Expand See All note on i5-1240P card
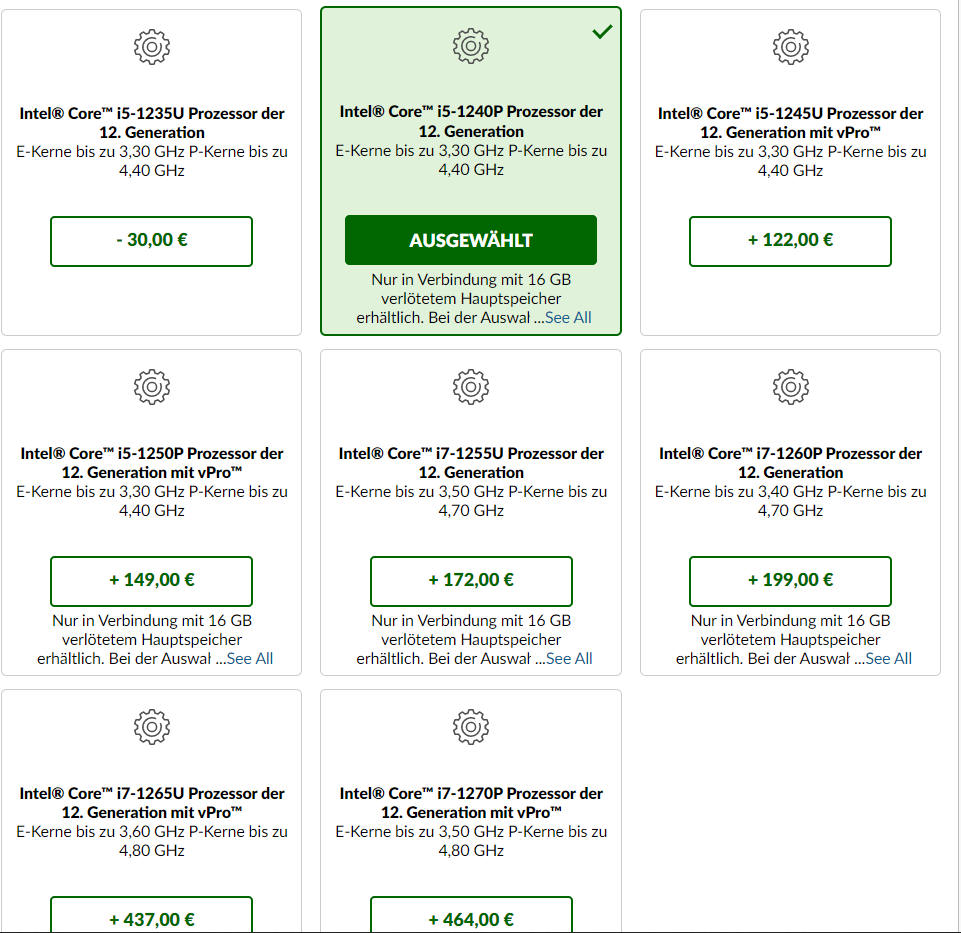This screenshot has height=933, width=961. pos(568,318)
